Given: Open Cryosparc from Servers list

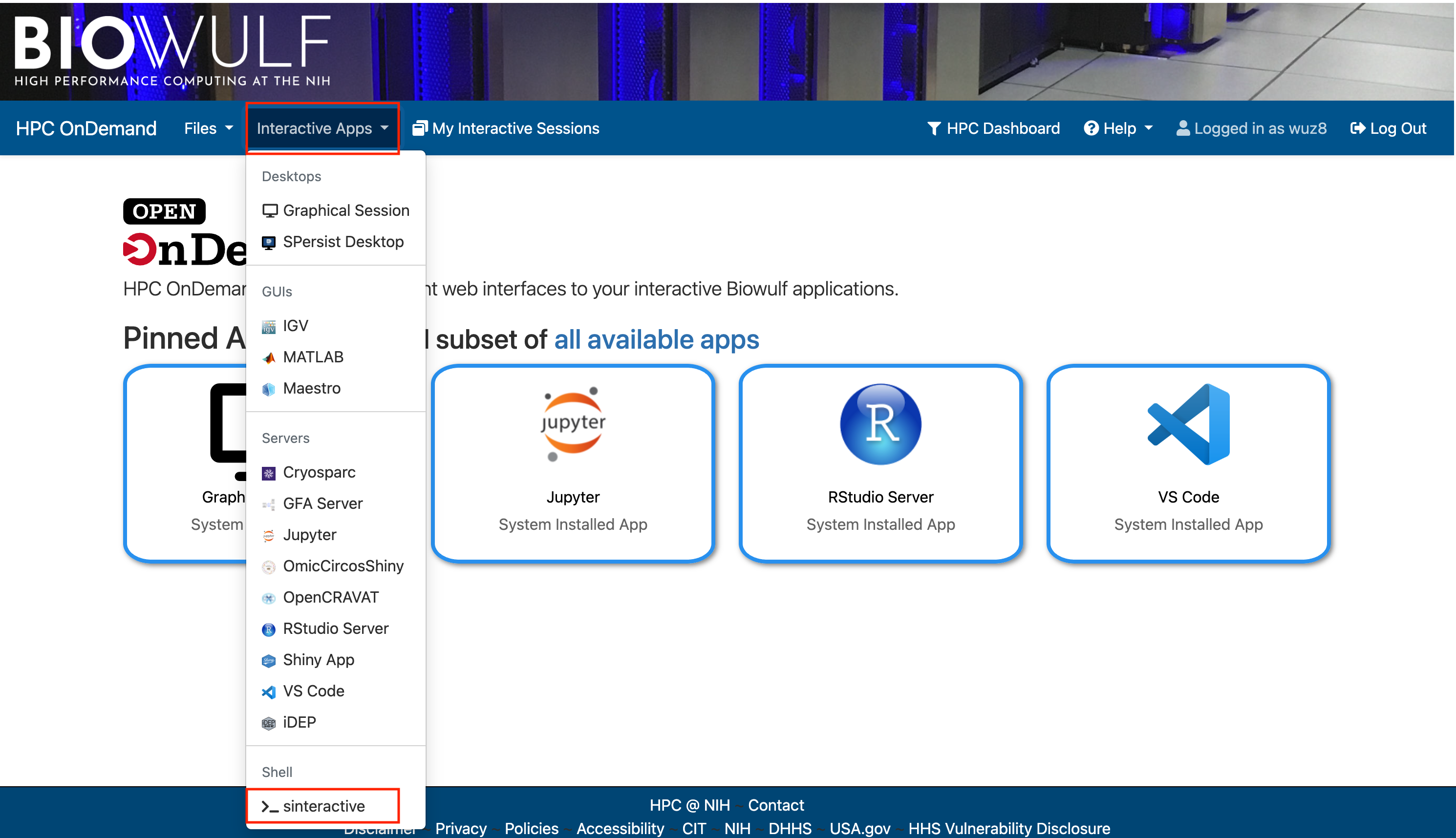Looking at the screenshot, I should [x=336, y=473].
